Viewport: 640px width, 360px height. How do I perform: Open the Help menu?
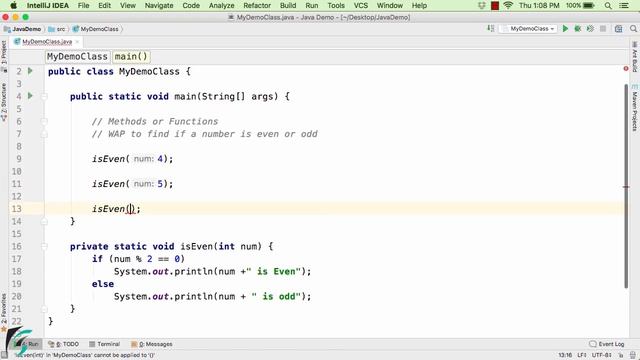click(419, 5)
